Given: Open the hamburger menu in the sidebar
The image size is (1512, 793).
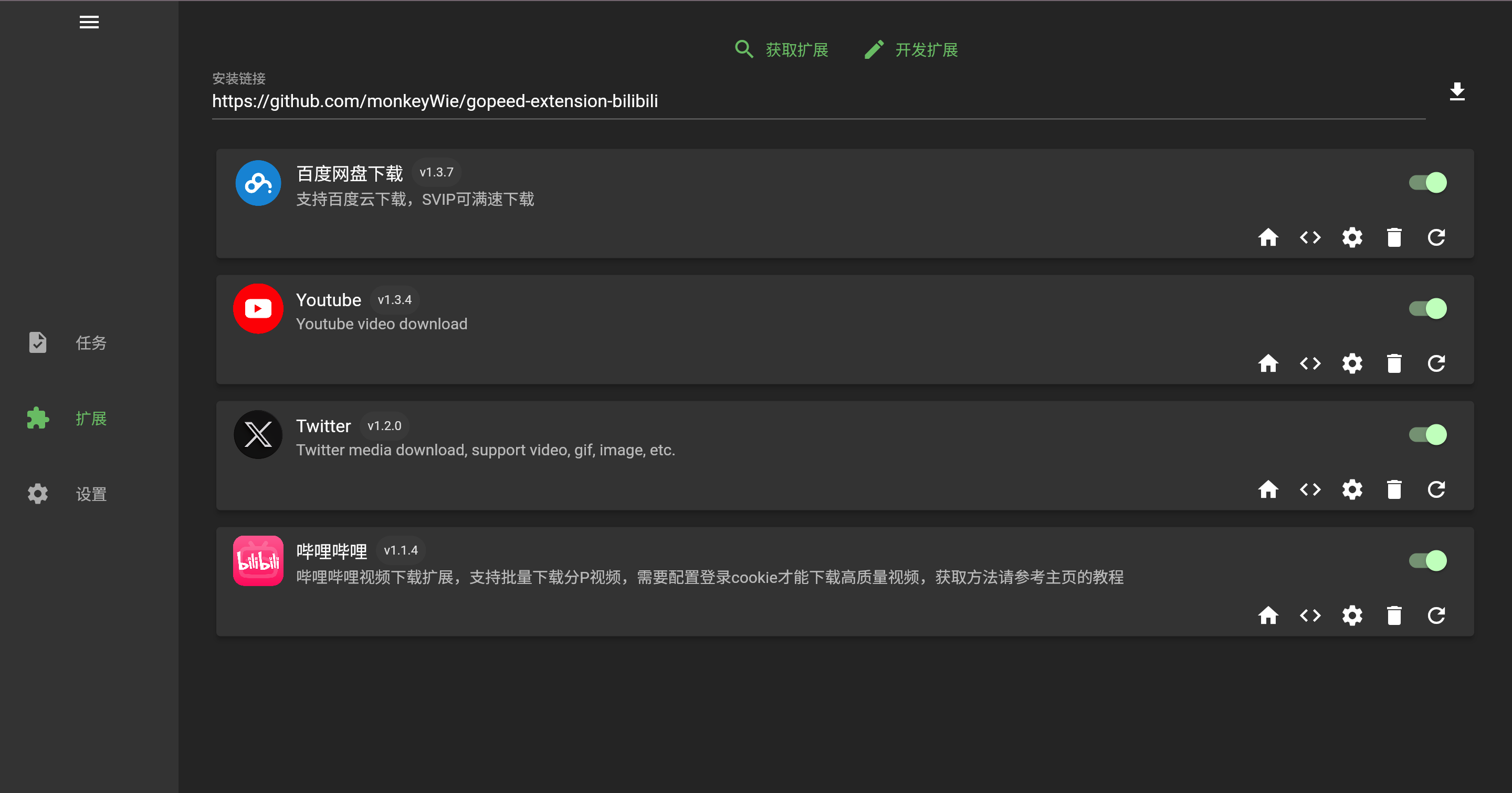Looking at the screenshot, I should [89, 22].
